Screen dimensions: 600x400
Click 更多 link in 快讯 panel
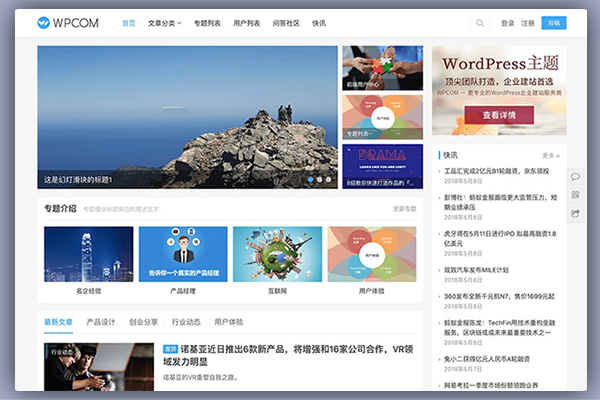coord(551,155)
